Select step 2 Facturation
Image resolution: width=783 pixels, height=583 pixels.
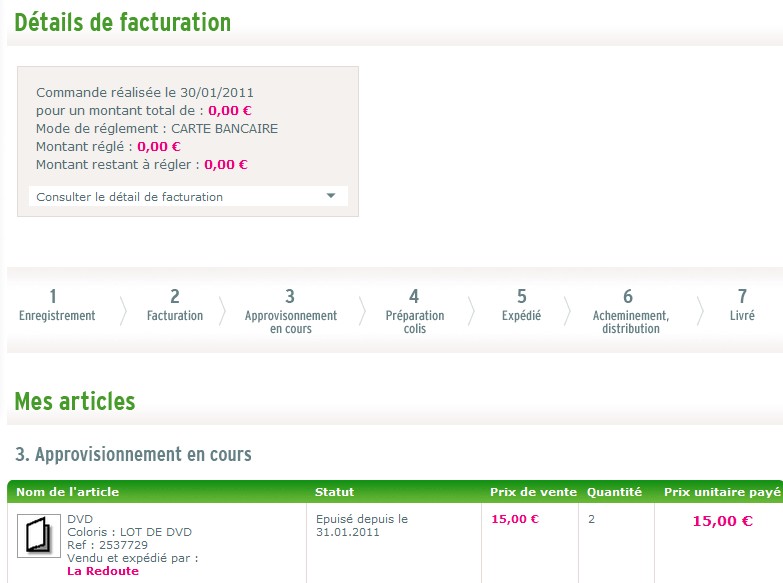coord(175,306)
